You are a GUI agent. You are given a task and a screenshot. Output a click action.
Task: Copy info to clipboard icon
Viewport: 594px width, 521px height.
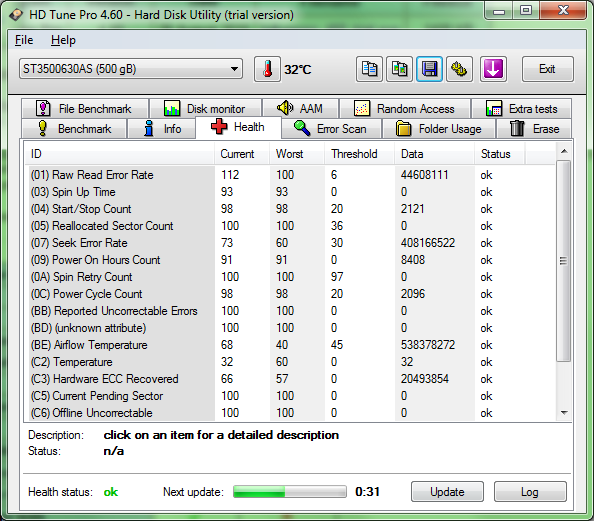(369, 69)
